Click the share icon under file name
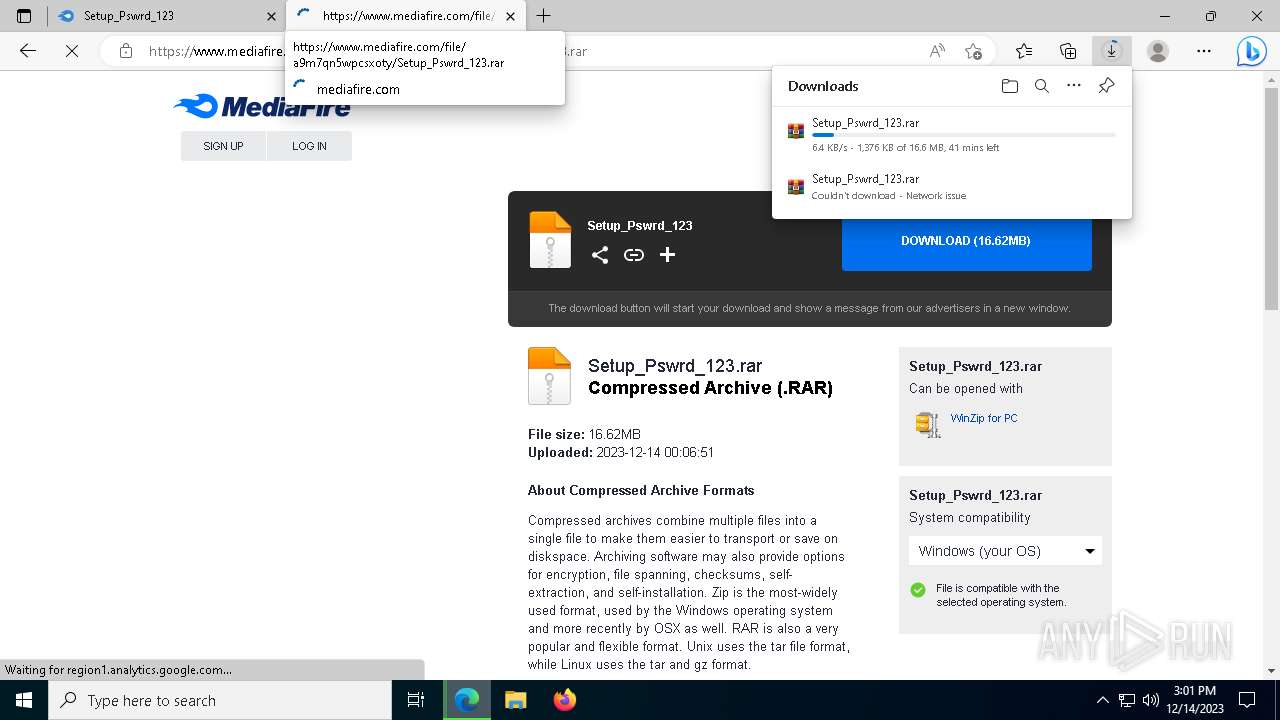The height and width of the screenshot is (720, 1280). (x=600, y=255)
